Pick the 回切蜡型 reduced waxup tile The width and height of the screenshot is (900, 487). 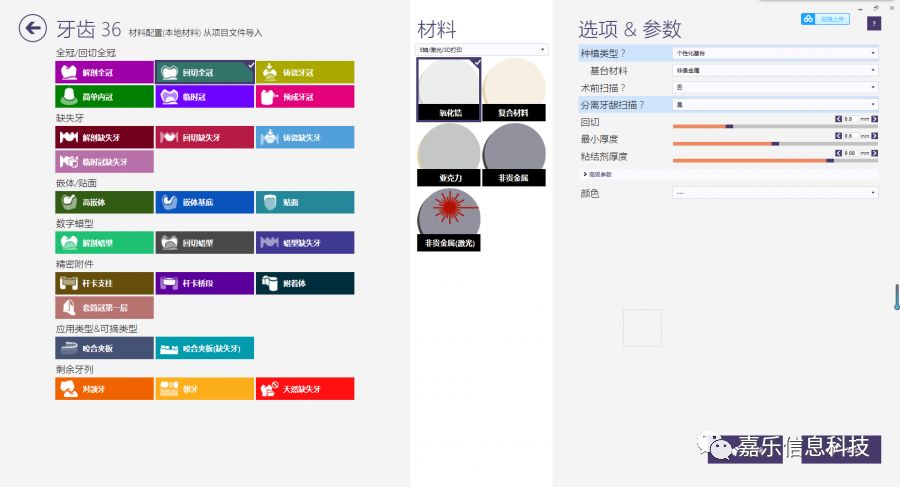[205, 242]
